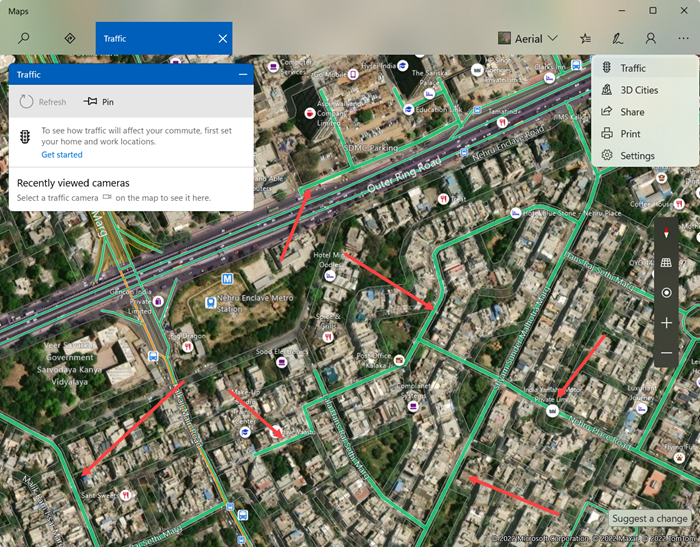Click the Get started link
The height and width of the screenshot is (547, 700).
[62, 154]
